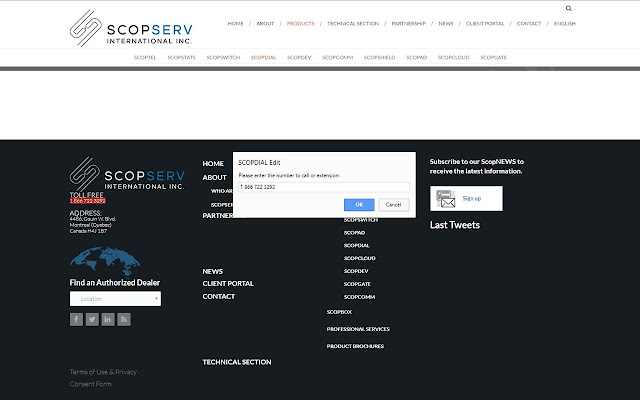Viewport: 640px width, 400px height.
Task: Open footer PROFESSIONAL SERVICES link
Action: [x=358, y=329]
